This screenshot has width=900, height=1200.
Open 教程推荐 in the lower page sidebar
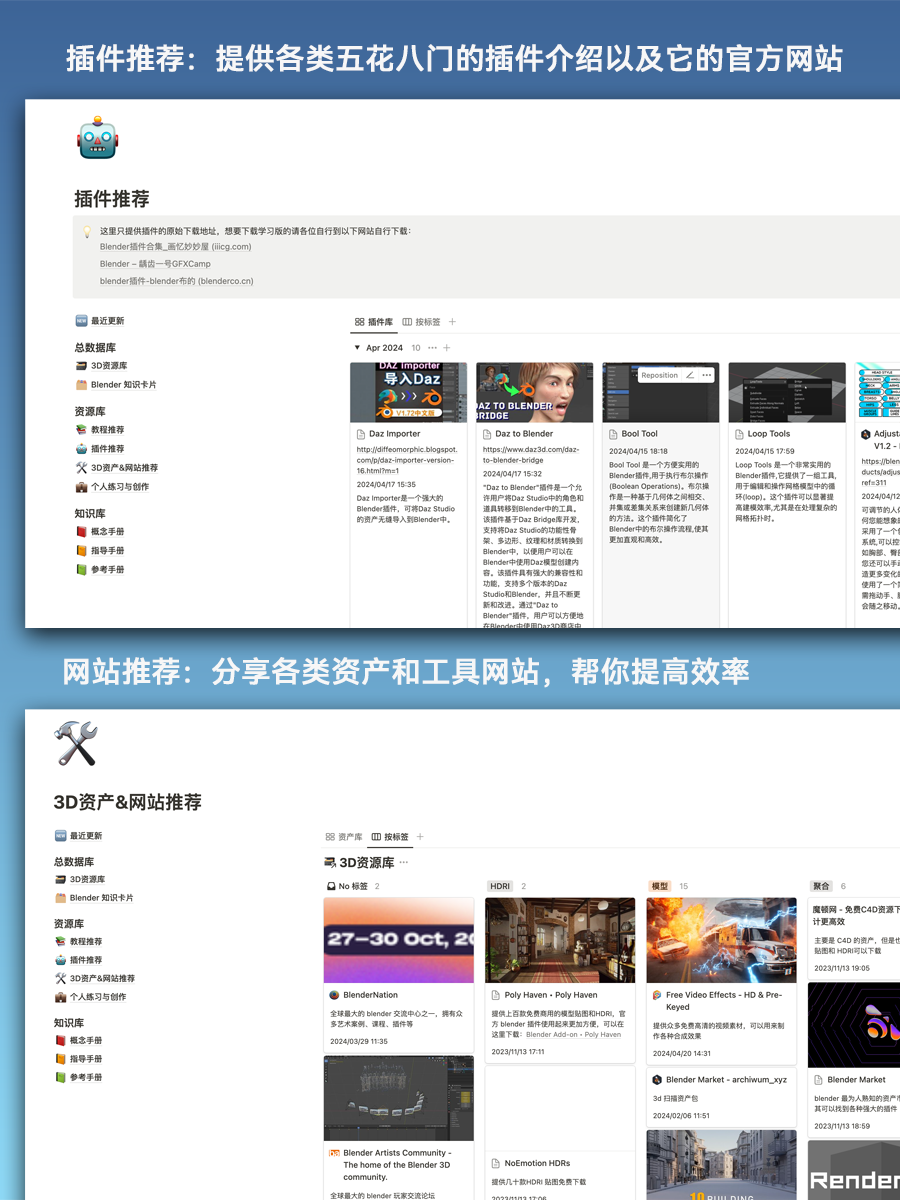(78, 942)
